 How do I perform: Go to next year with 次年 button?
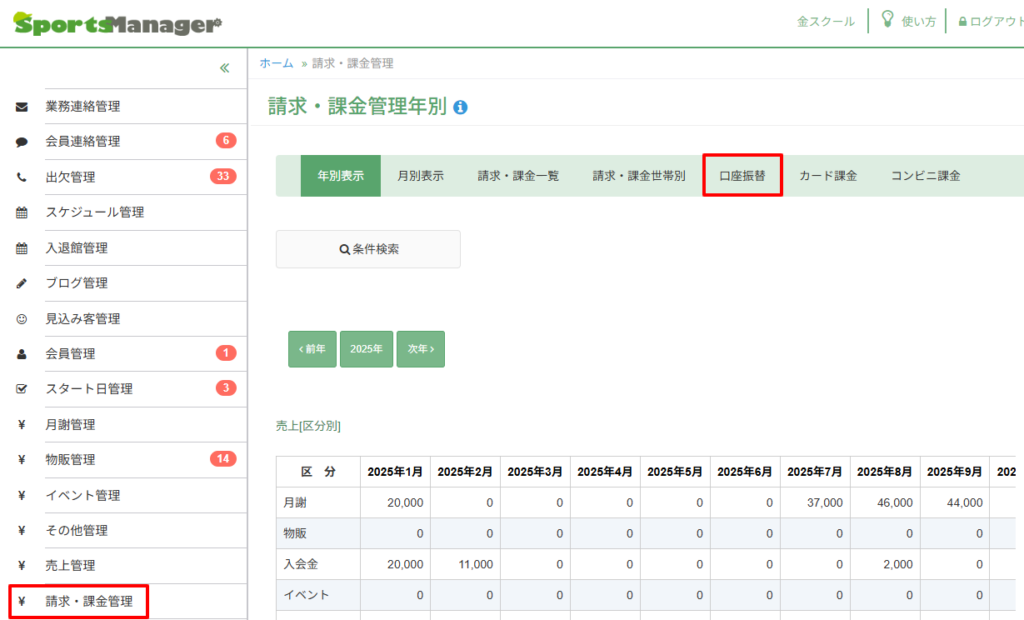tap(420, 349)
